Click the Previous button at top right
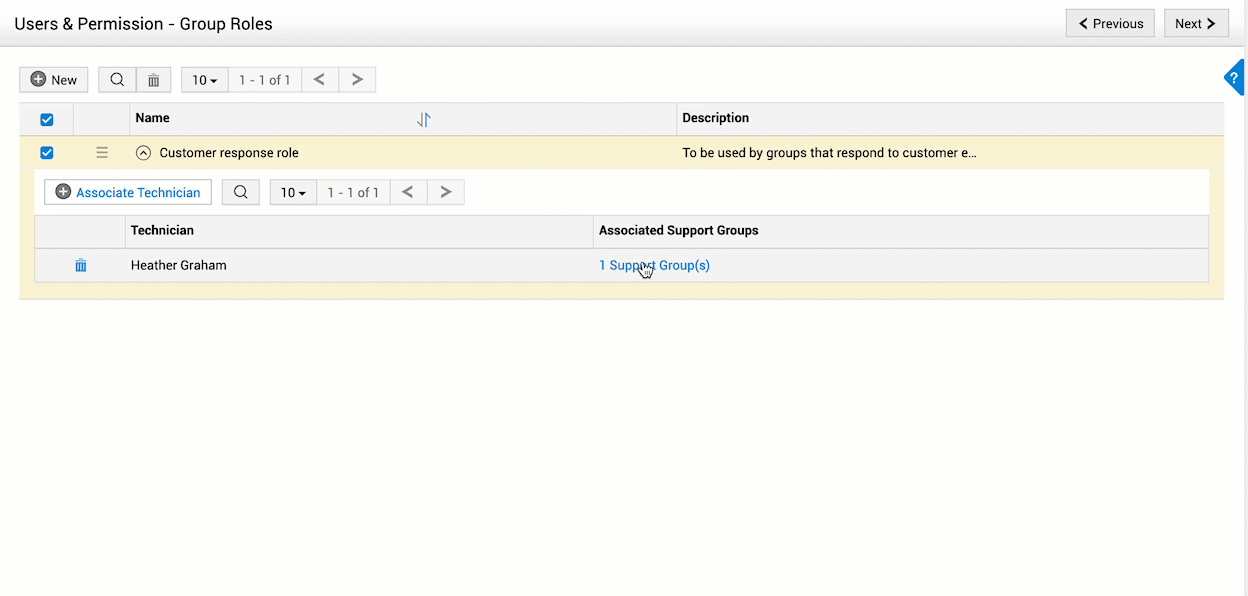This screenshot has height=596, width=1248. coord(1110,22)
